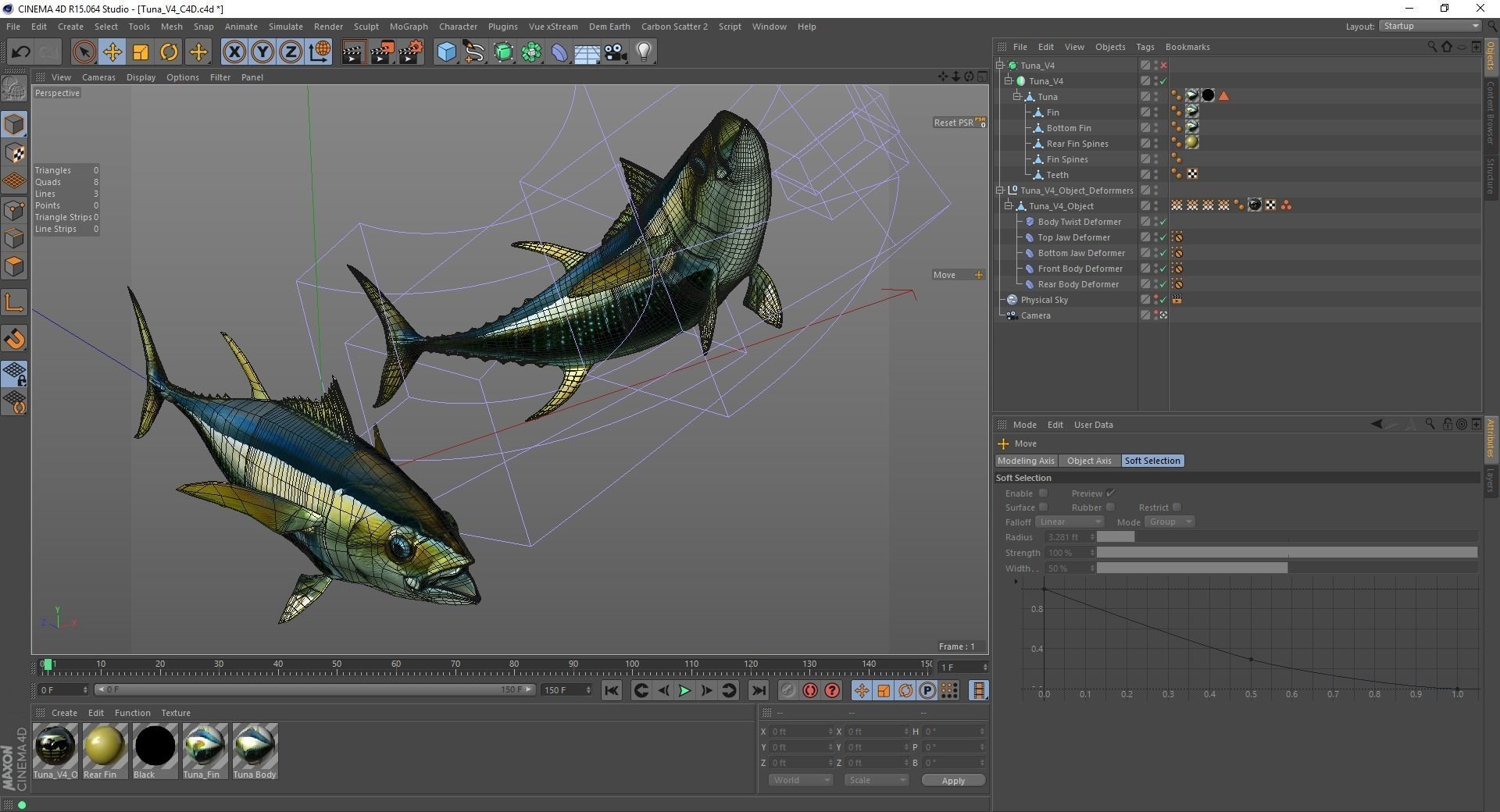The height and width of the screenshot is (812, 1500).
Task: Toggle Autokeying record button
Action: click(x=810, y=690)
